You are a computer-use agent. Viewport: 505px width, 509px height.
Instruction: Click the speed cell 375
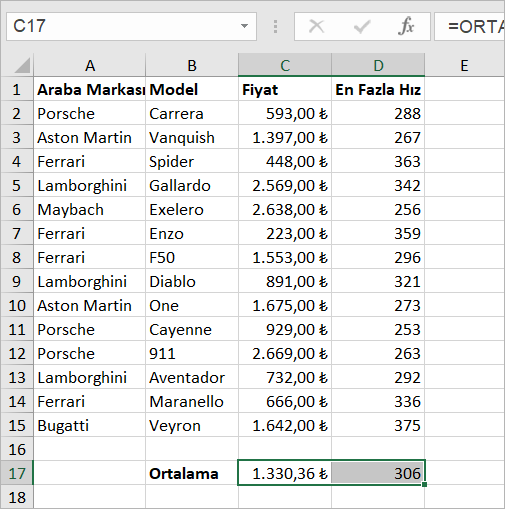[x=378, y=425]
